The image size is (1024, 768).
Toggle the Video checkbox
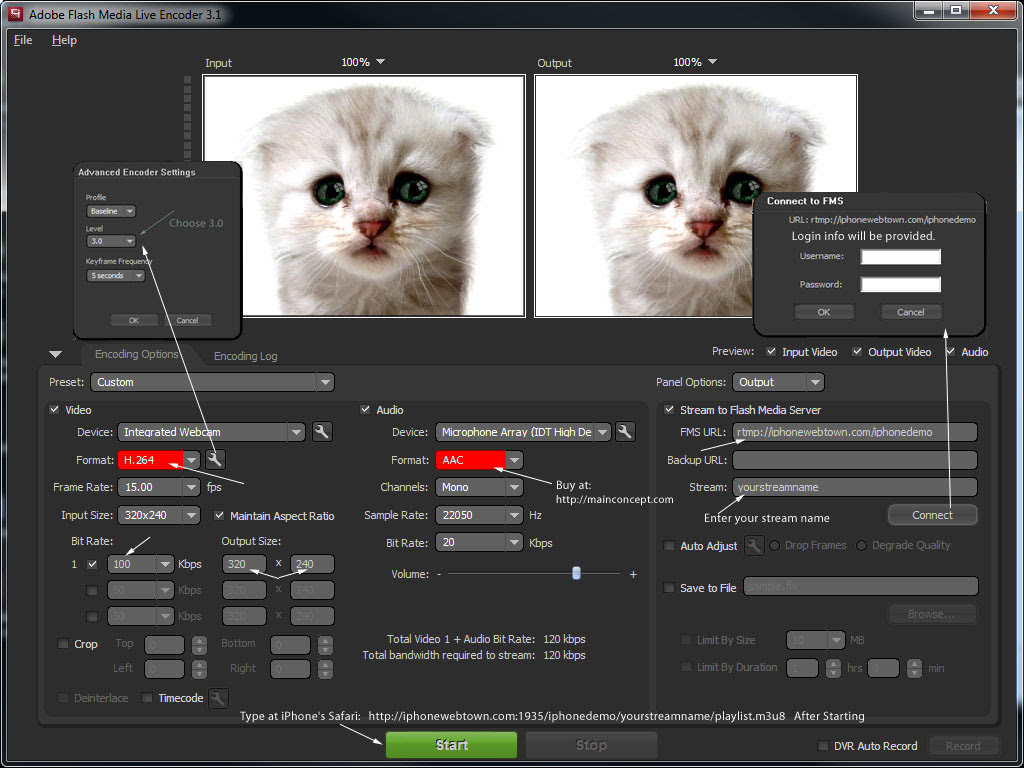(x=54, y=409)
